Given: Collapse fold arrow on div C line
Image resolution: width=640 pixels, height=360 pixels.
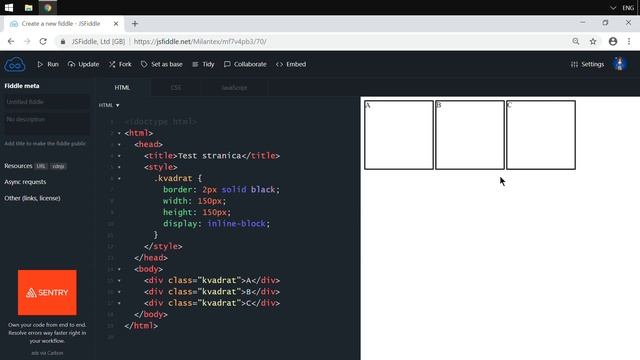Looking at the screenshot, I should click(x=119, y=303).
